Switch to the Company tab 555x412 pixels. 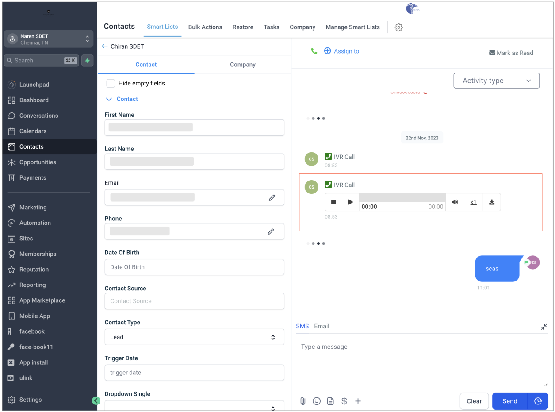point(242,64)
